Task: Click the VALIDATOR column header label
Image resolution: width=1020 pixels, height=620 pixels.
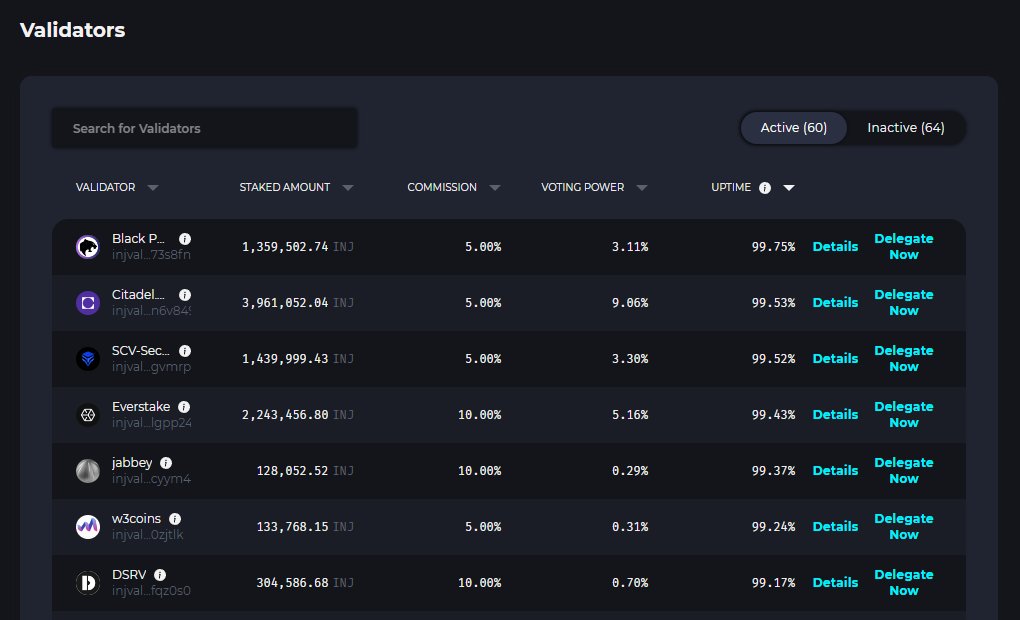Action: [x=105, y=187]
